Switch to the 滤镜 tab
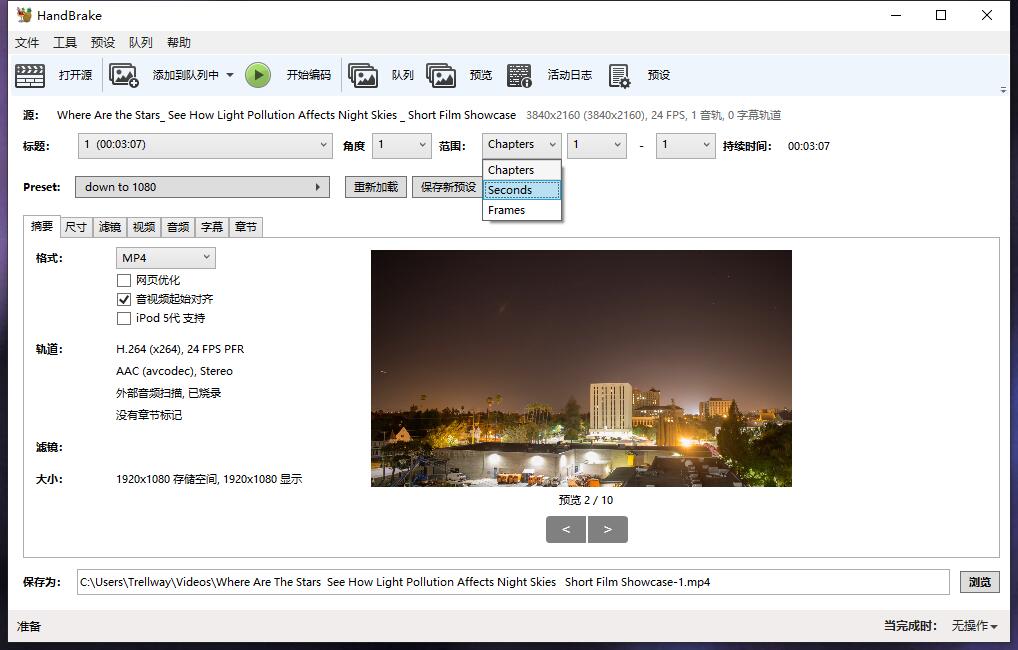Image resolution: width=1018 pixels, height=650 pixels. tap(110, 227)
